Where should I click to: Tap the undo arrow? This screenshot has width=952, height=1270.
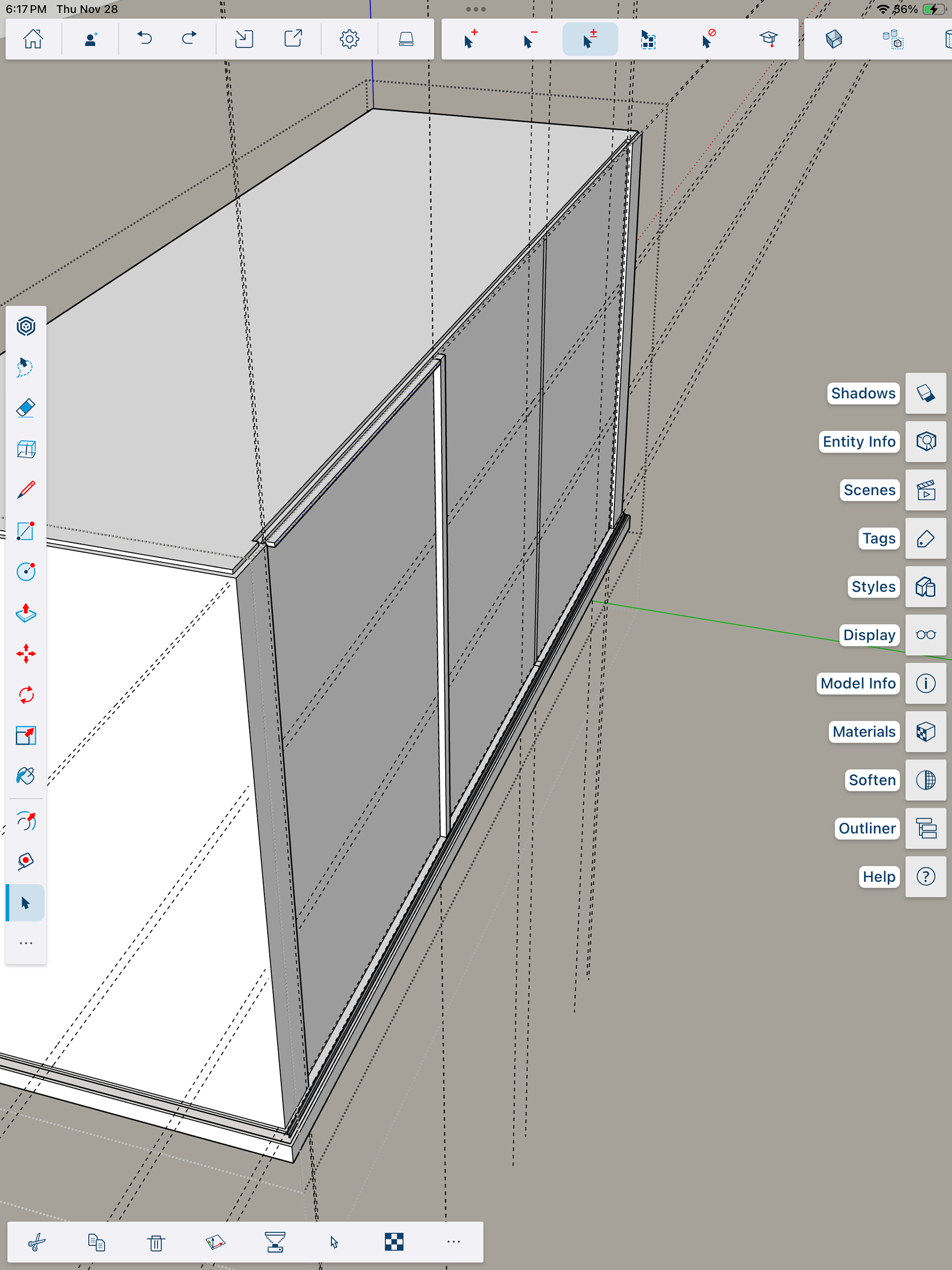tap(145, 39)
